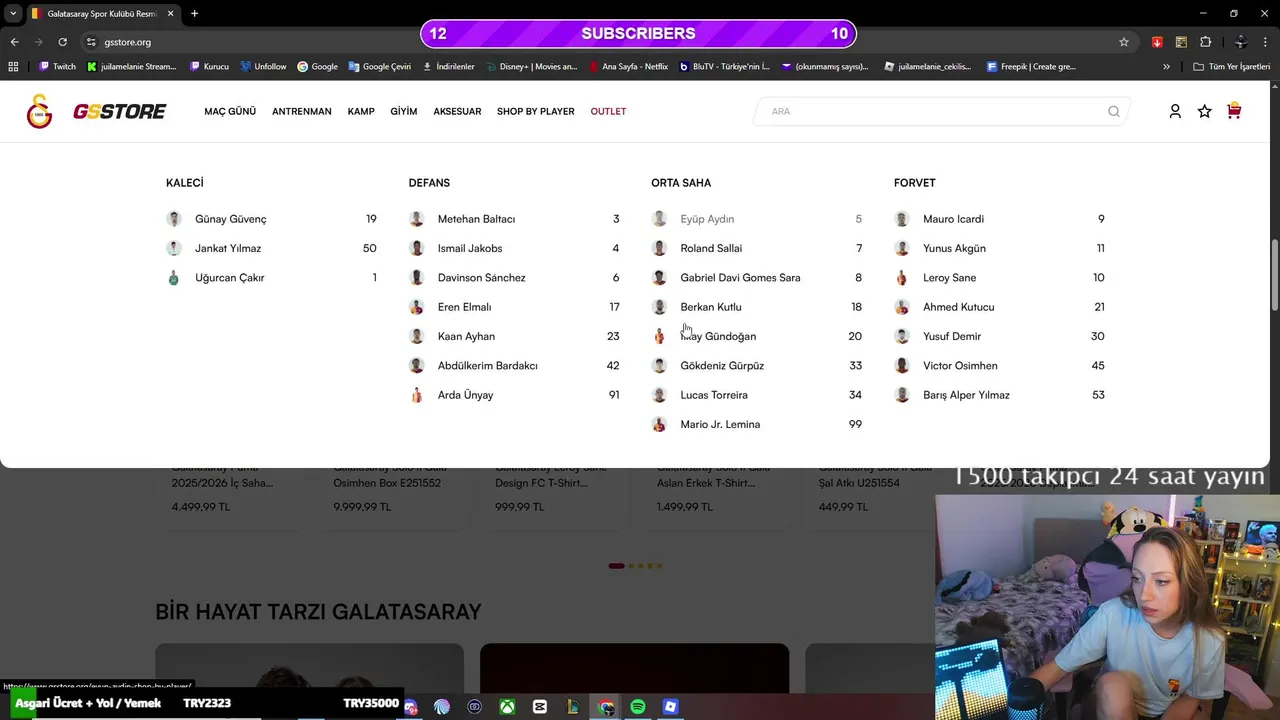Open a new browser tab
This screenshot has width=1280, height=720.
point(194,14)
